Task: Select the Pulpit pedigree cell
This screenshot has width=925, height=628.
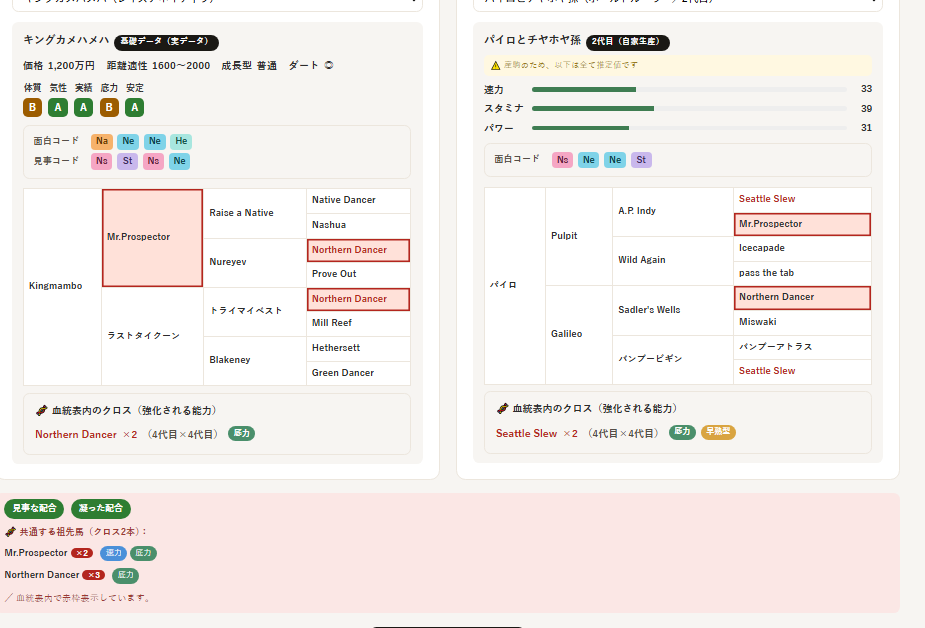Action: click(x=579, y=236)
